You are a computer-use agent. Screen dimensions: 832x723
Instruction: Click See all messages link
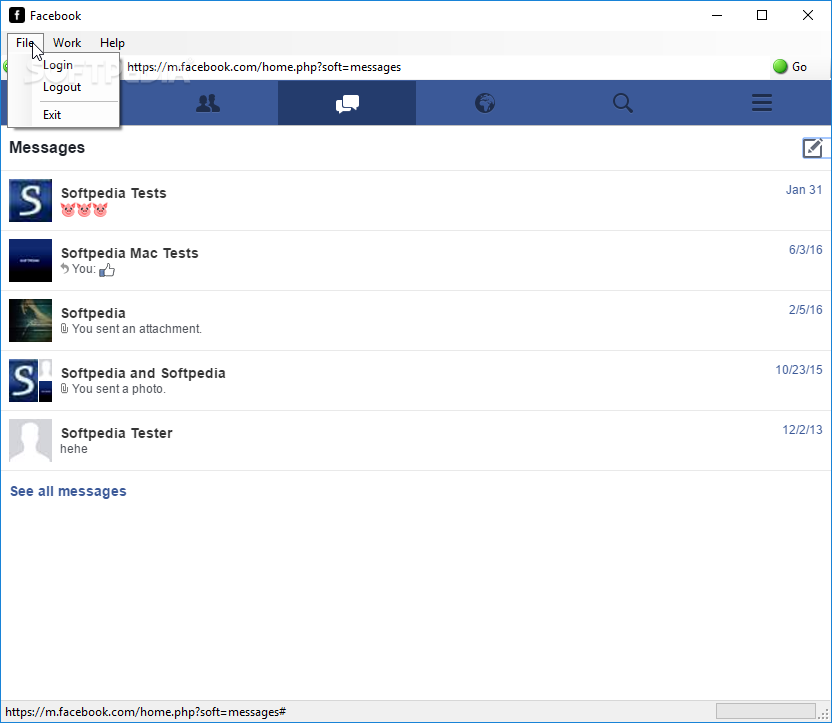(x=68, y=491)
